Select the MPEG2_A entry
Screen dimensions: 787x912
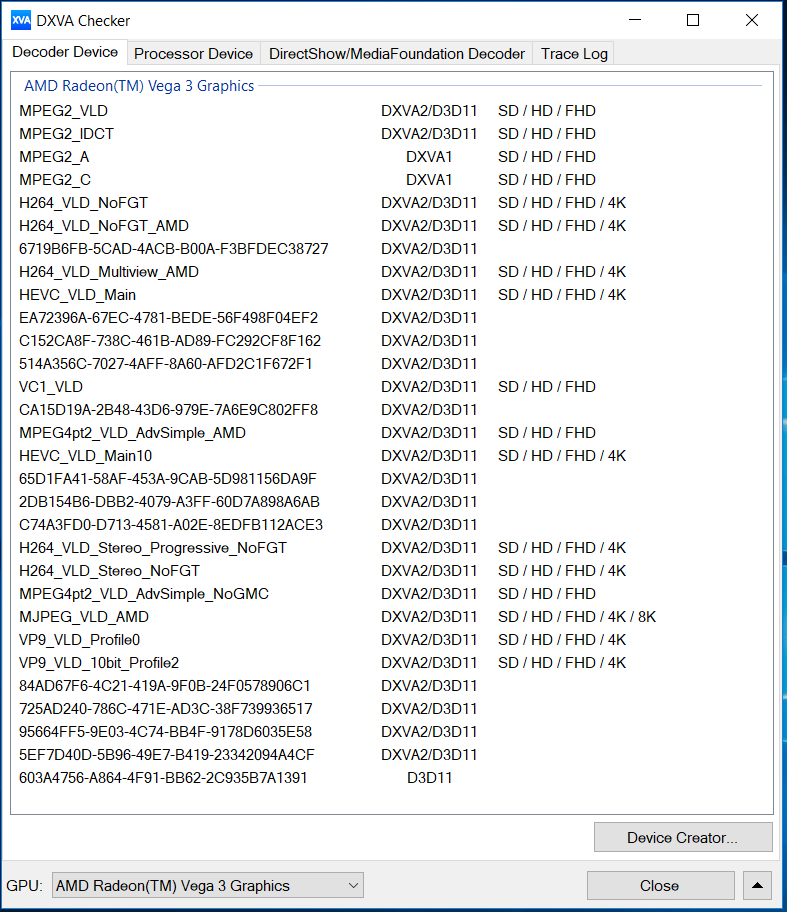coord(390,156)
